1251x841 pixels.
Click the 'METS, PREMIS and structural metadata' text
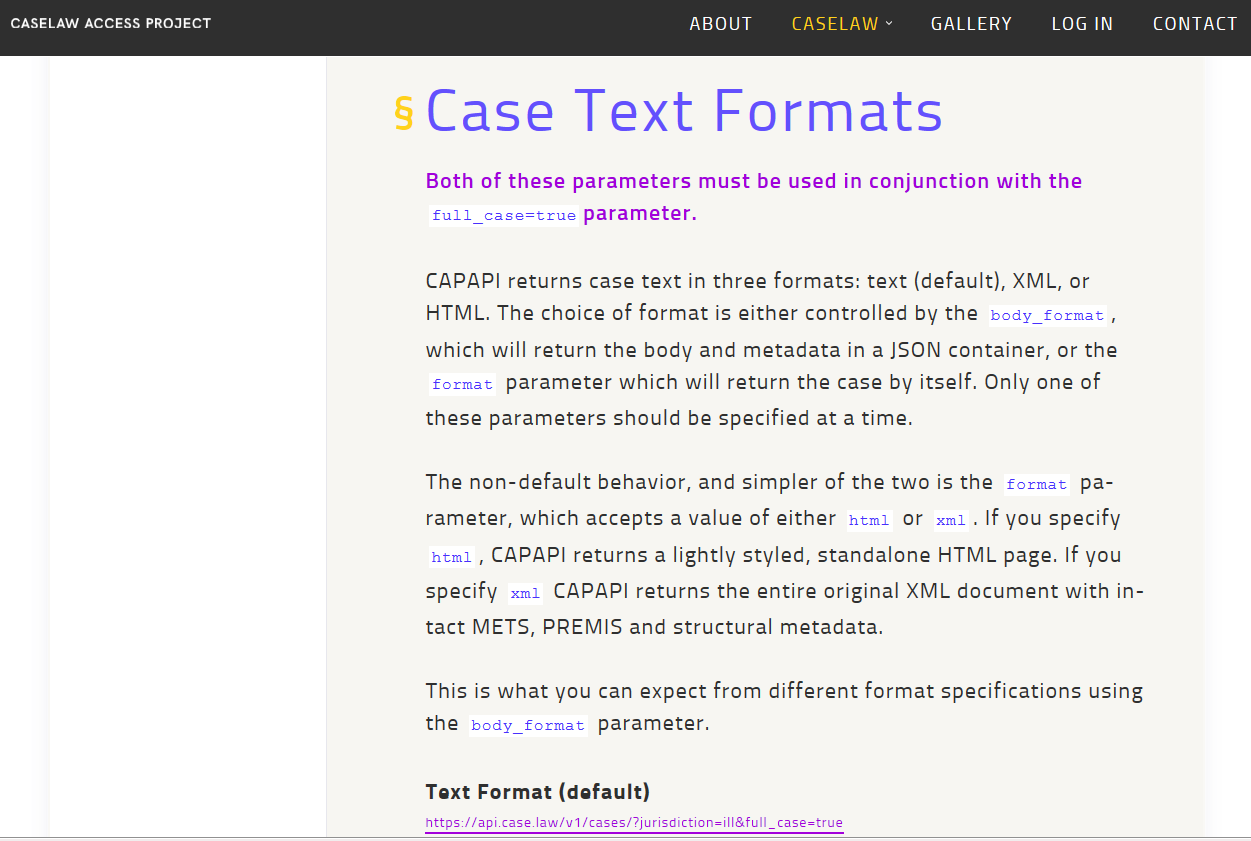[676, 627]
